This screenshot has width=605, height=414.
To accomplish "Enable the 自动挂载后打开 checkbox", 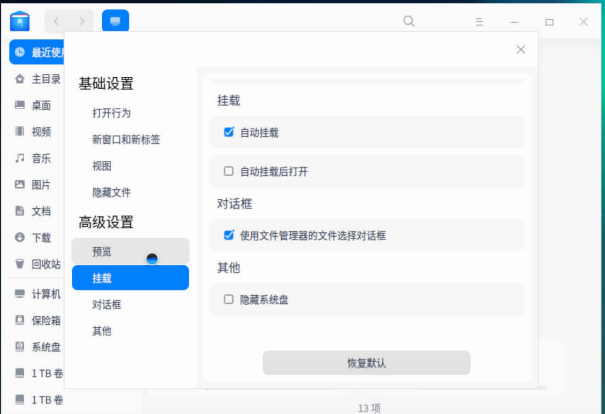I will (229, 171).
